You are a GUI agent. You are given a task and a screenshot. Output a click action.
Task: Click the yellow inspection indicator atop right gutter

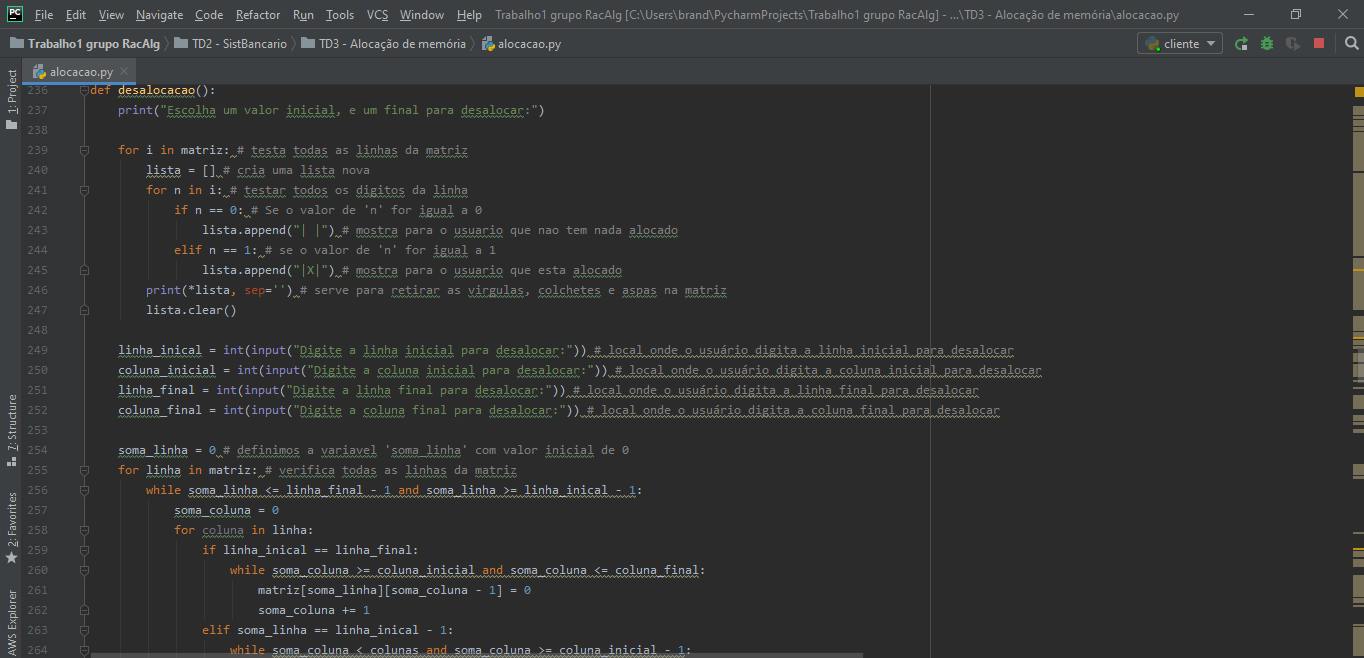1358,91
